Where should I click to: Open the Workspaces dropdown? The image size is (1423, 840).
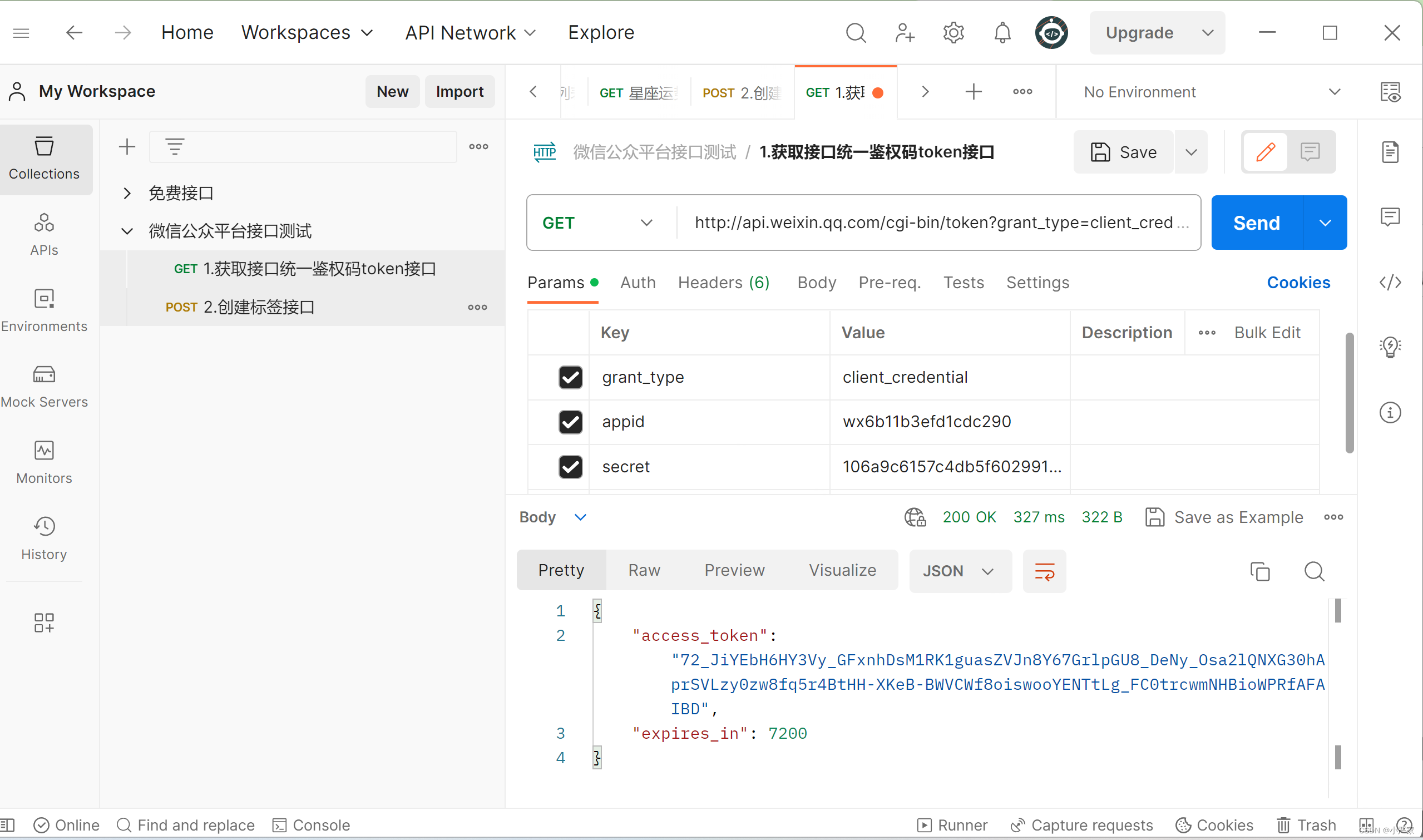coord(307,33)
